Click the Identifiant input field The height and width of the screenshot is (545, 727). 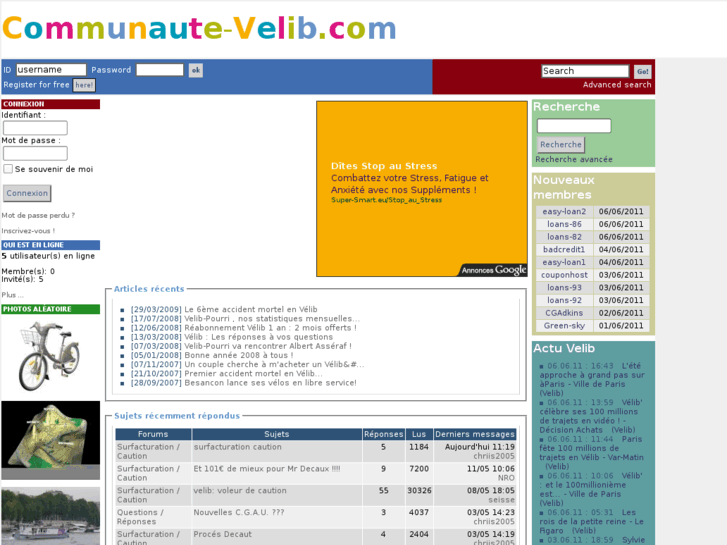35,128
